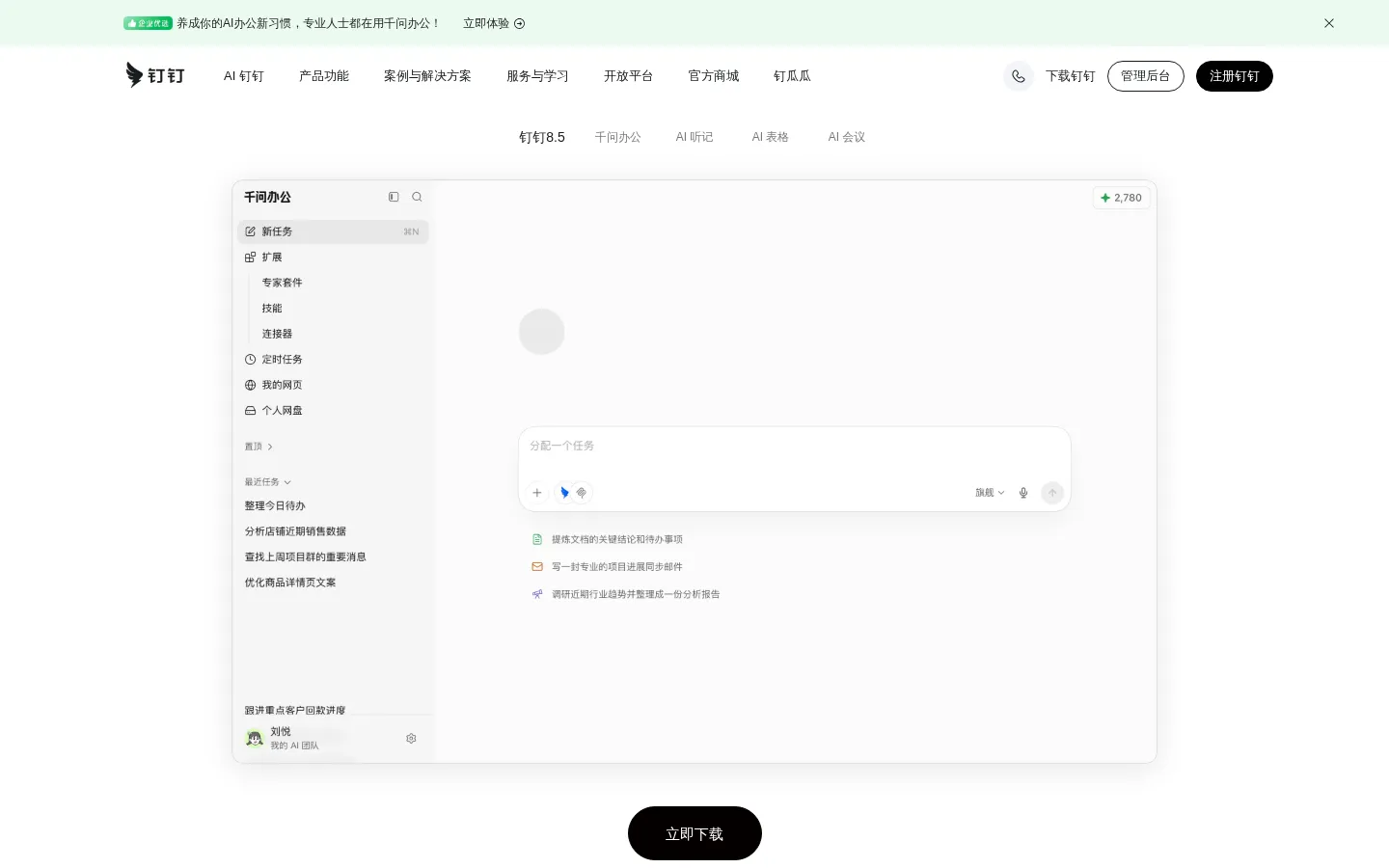This screenshot has height=868, width=1389.
Task: Open the 官方商城 nav link
Action: (x=714, y=76)
